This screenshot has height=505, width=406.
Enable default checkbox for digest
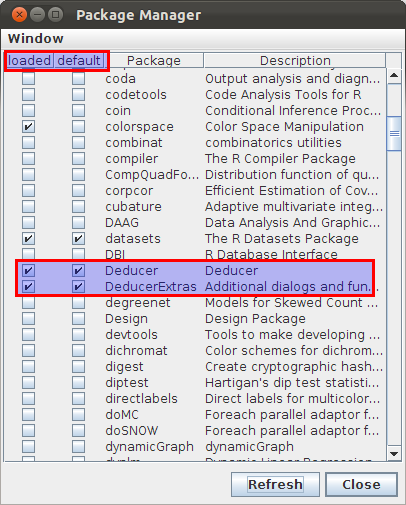coord(78,367)
